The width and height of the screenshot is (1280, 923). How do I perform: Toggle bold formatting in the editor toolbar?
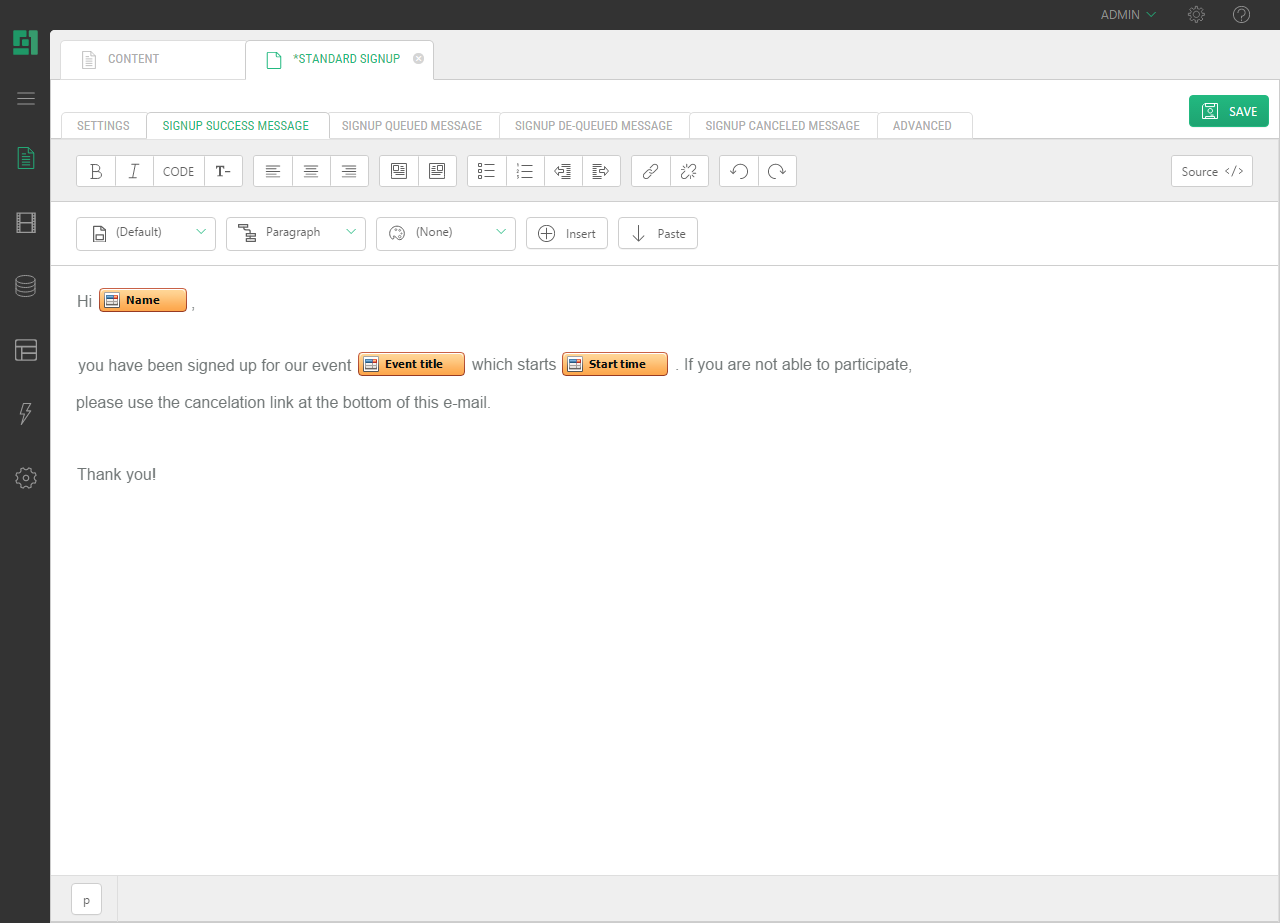click(x=96, y=171)
